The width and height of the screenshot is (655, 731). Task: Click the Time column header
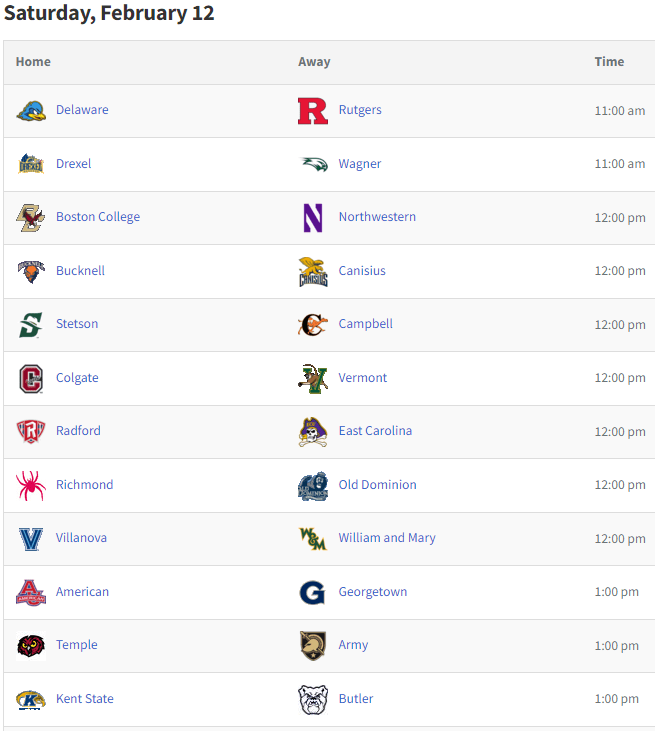[609, 62]
